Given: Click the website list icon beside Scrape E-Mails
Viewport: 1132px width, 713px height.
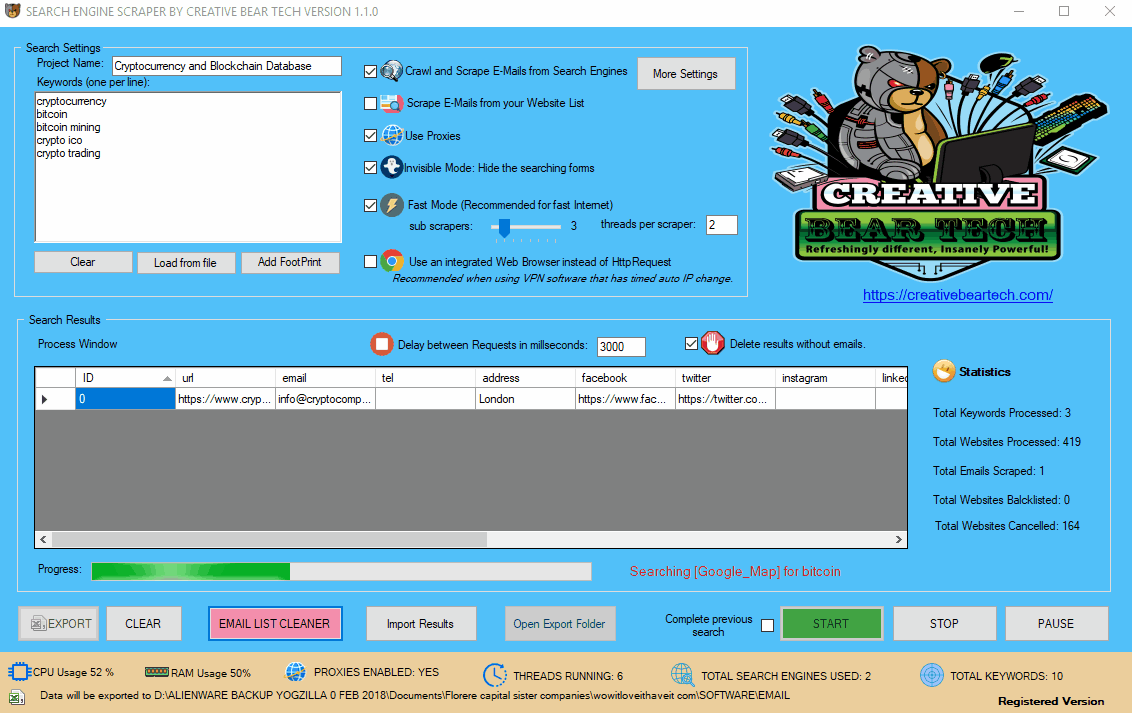Looking at the screenshot, I should [x=391, y=103].
